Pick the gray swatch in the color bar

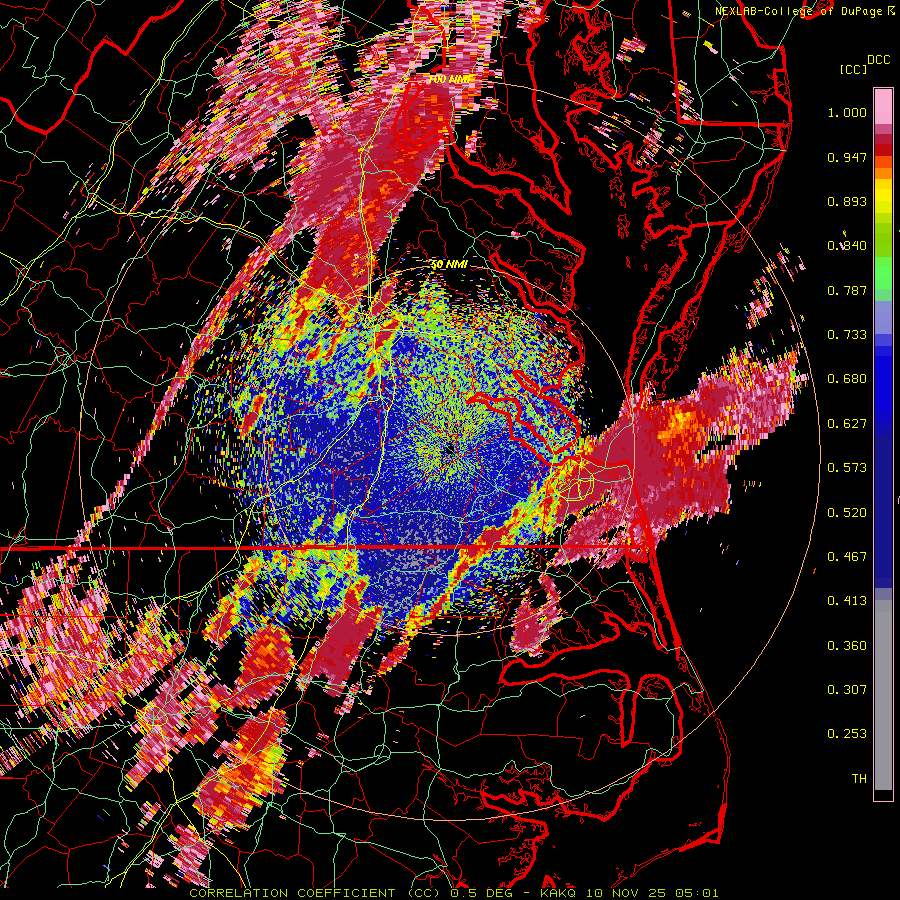point(883,695)
